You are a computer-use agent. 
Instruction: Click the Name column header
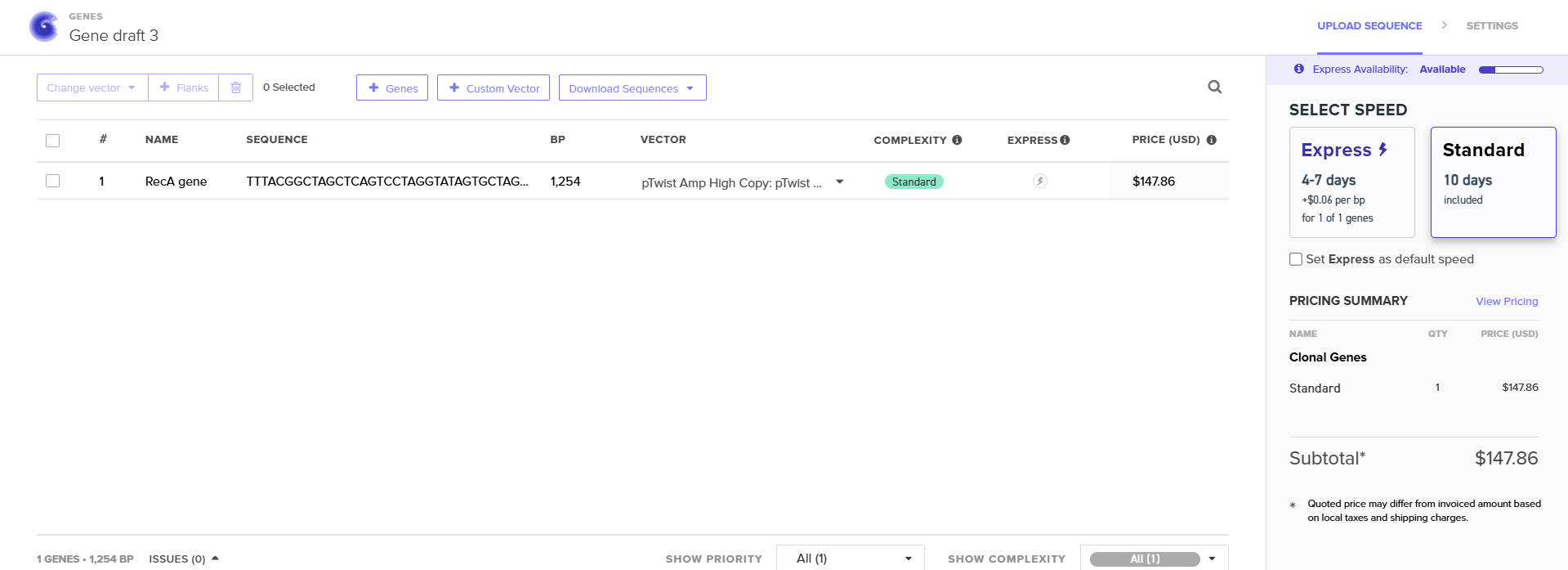pos(162,140)
